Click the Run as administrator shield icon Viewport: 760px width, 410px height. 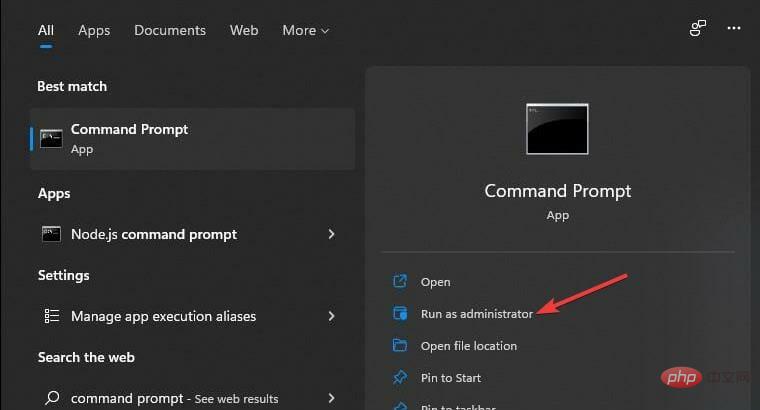[401, 314]
